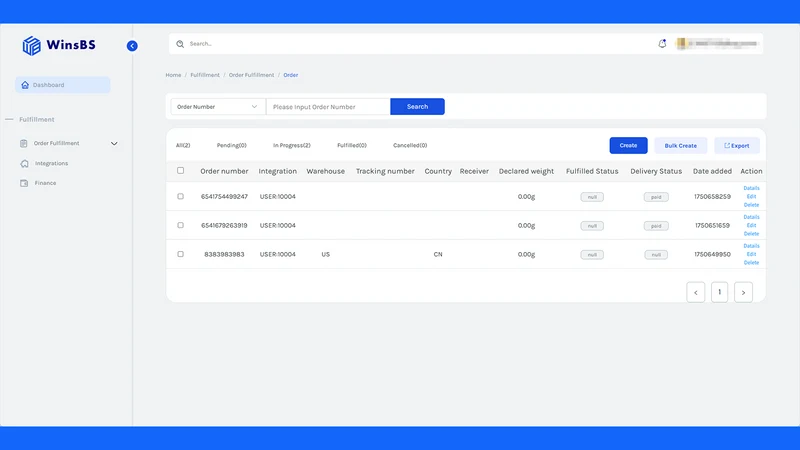Click the Date added column header
Image resolution: width=800 pixels, height=450 pixels.
coord(712,171)
